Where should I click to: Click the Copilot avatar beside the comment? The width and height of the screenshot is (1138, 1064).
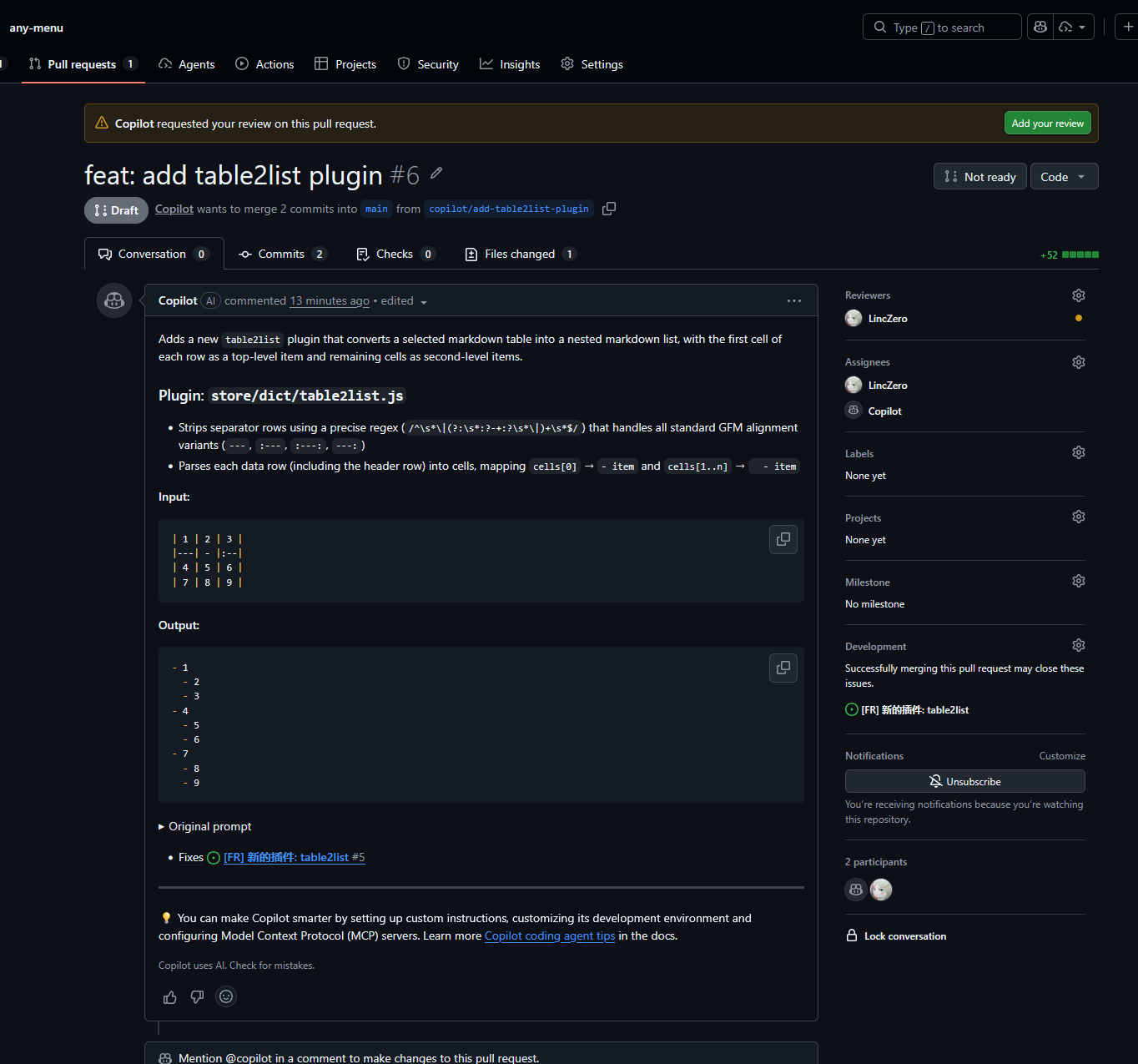(114, 300)
